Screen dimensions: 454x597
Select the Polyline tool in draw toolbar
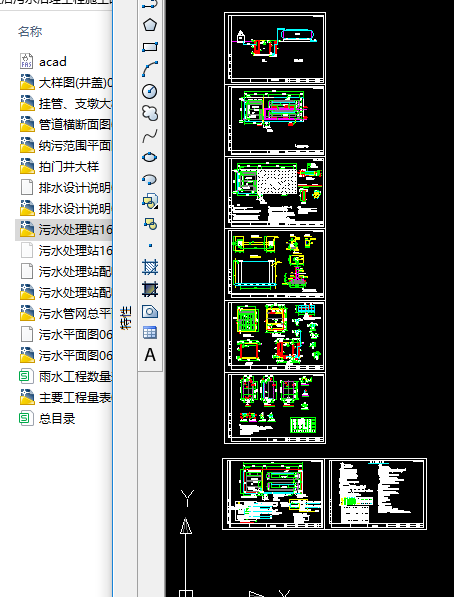point(150,5)
